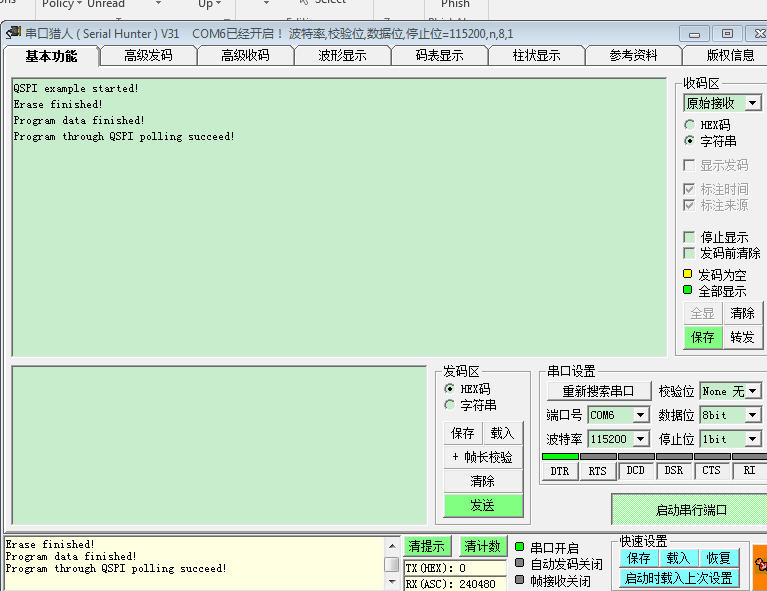The height and width of the screenshot is (591, 767).
Task: Click the 自动发码关闭 status light
Action: pos(519,563)
